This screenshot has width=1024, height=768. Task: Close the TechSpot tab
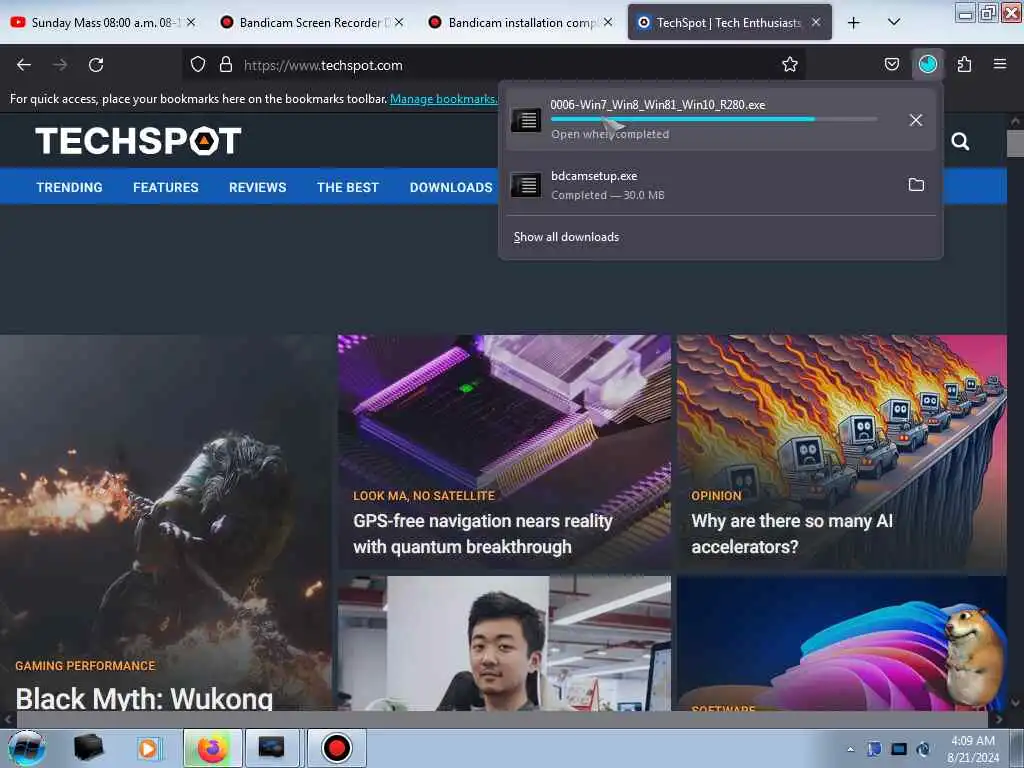[x=816, y=22]
